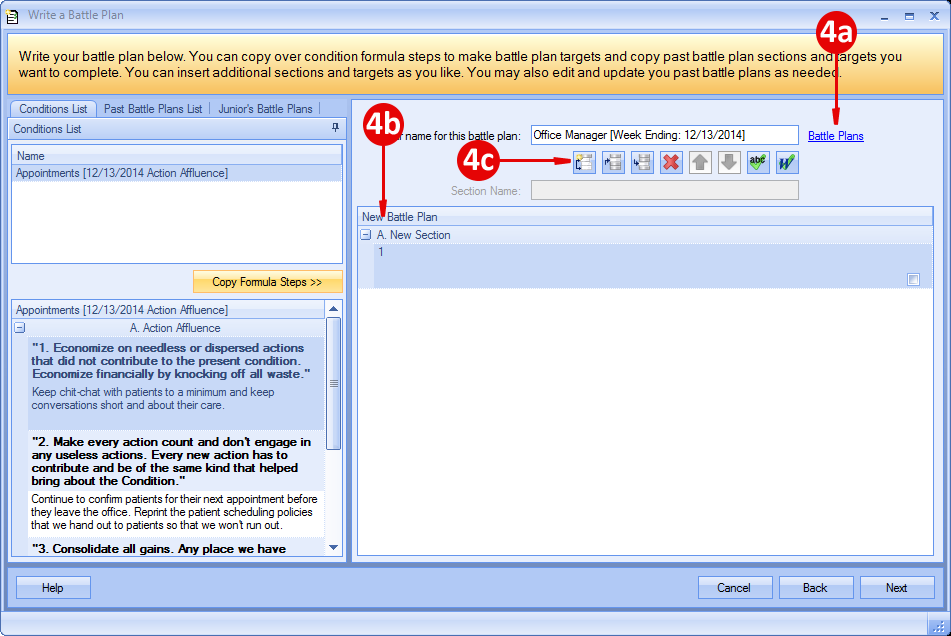Image resolution: width=951 pixels, height=636 pixels.
Task: Open the Past Battle Plans List tab
Action: (153, 109)
